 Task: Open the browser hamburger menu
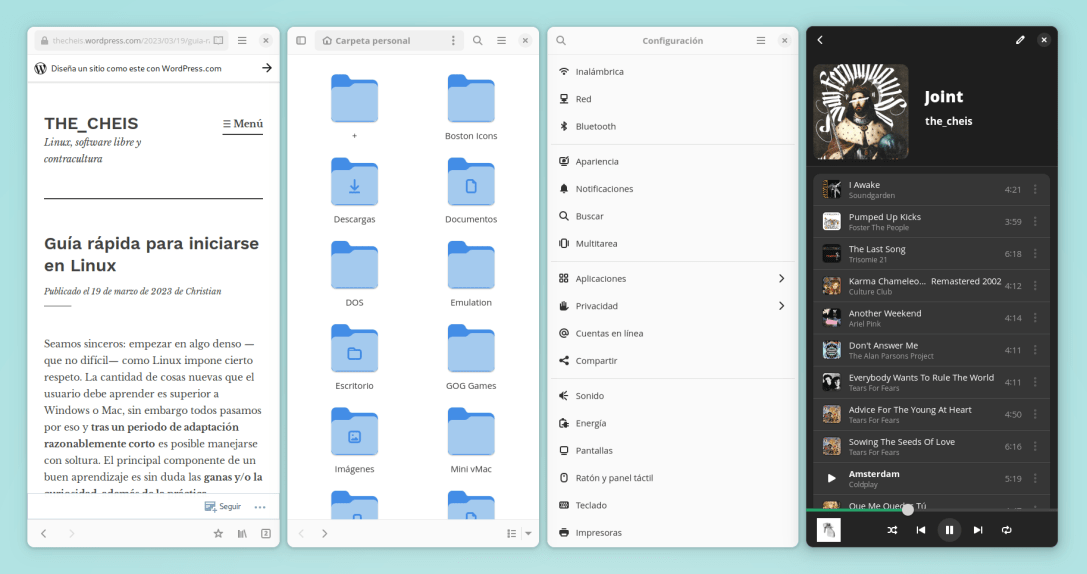[x=242, y=40]
